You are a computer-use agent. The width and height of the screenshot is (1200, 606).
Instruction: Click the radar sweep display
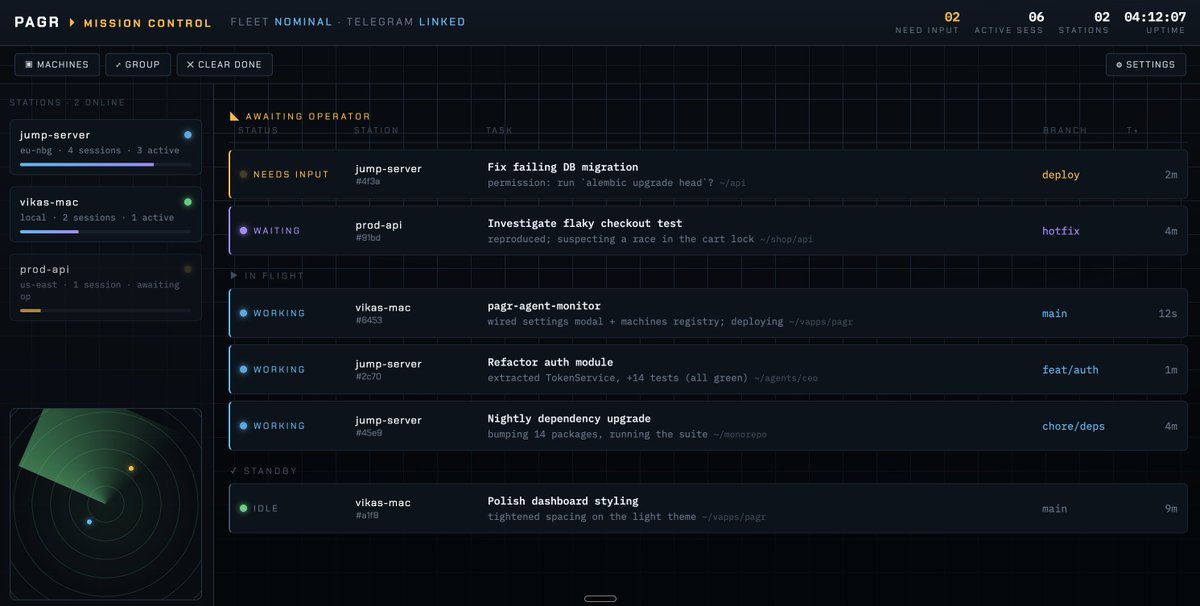106,504
